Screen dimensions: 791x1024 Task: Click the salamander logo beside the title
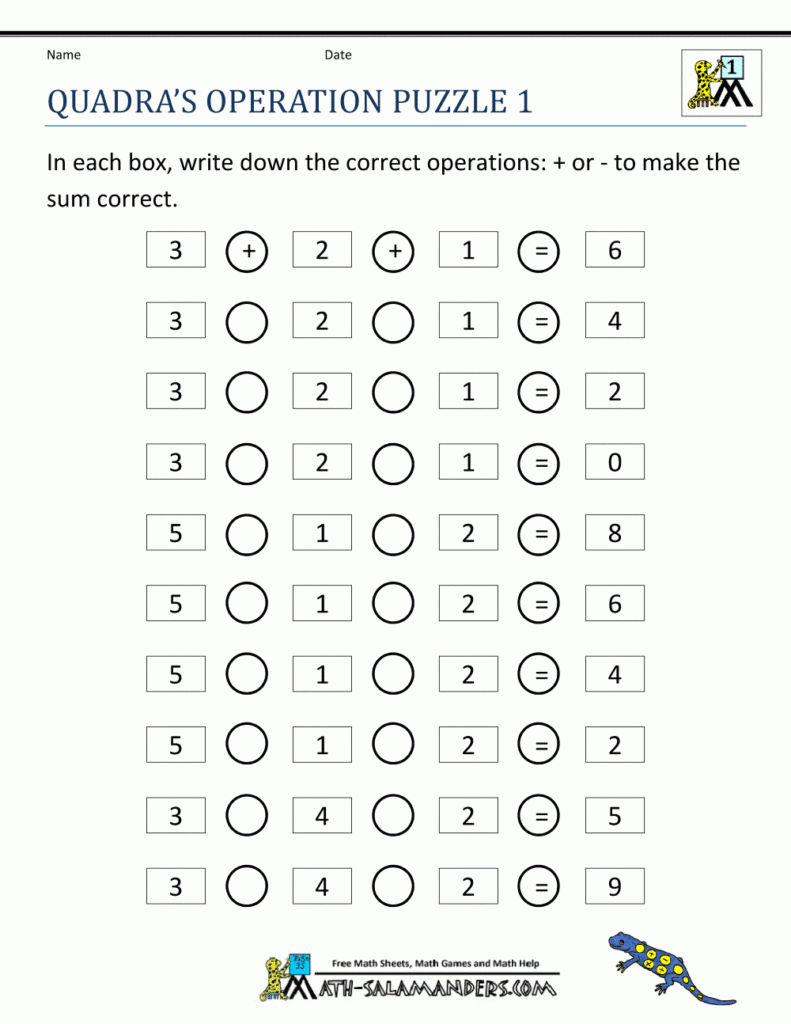pyautogui.click(x=721, y=82)
